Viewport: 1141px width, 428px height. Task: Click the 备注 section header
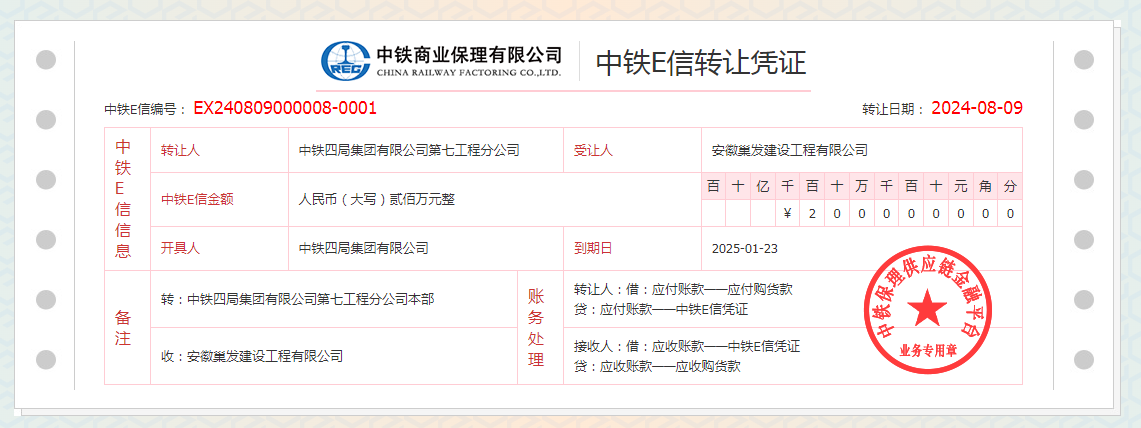pos(124,328)
